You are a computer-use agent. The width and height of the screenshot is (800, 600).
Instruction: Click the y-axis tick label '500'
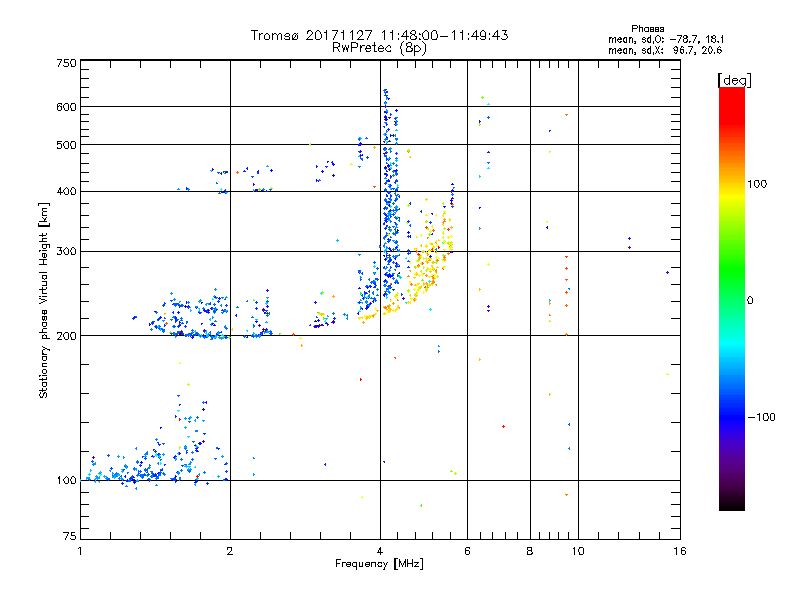click(66, 145)
